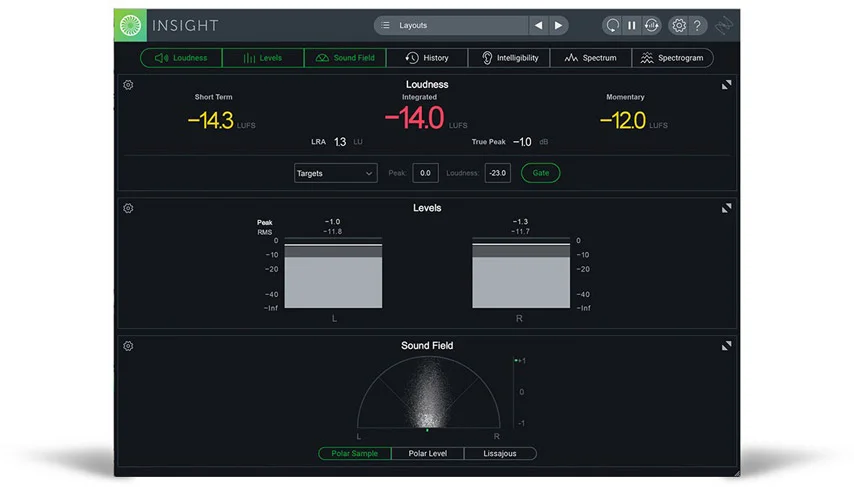This screenshot has width=854, height=487.
Task: Click the Short Term readout -14.3
Action: click(x=211, y=120)
